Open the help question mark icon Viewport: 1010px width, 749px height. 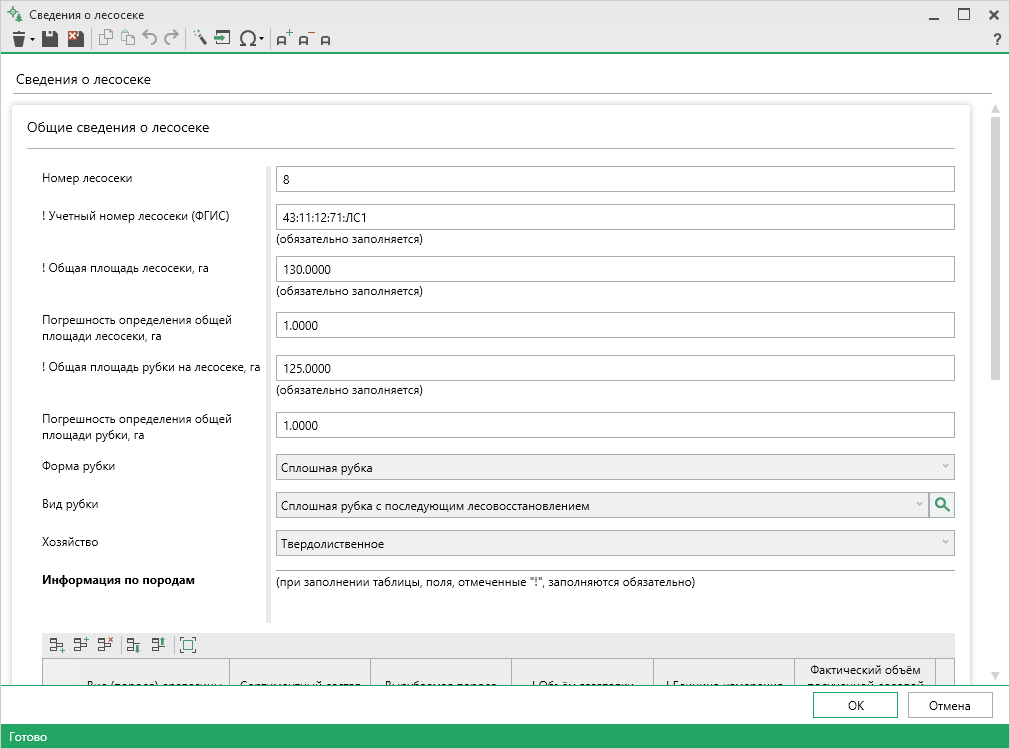[997, 39]
